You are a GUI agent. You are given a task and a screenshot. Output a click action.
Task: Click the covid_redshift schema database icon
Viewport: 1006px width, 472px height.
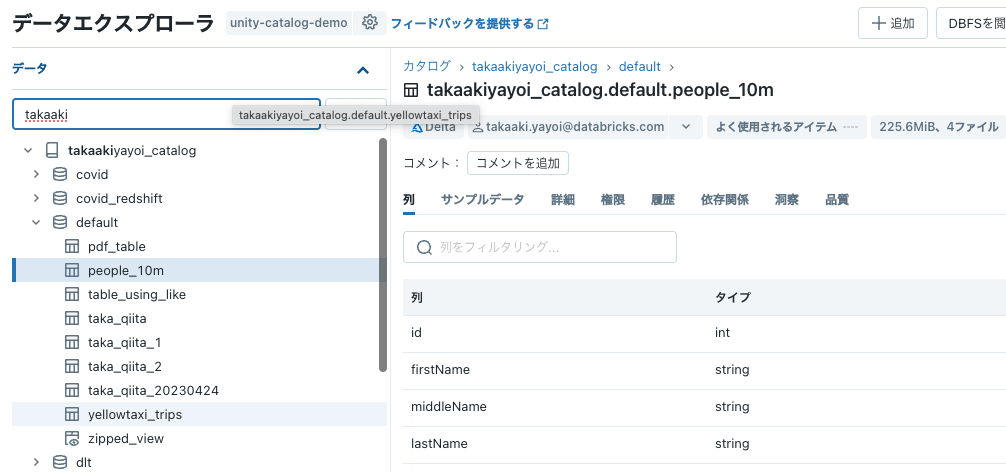tap(60, 198)
